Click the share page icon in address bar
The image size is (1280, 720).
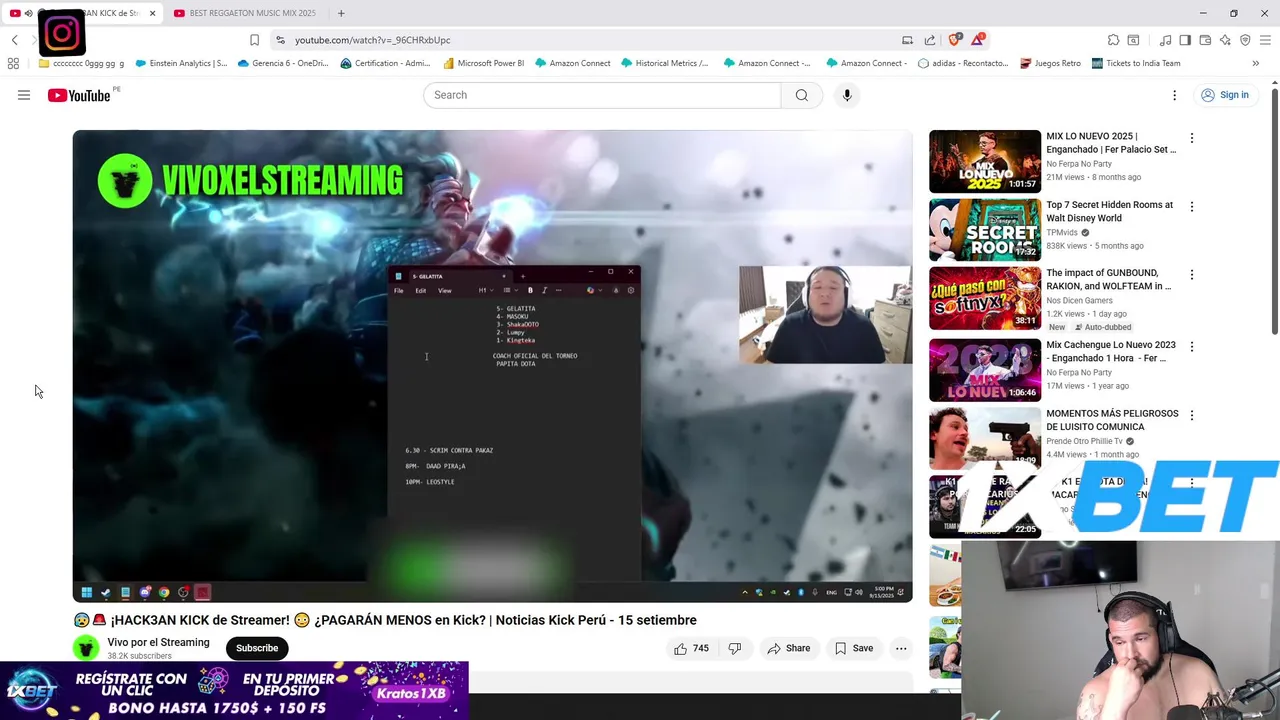click(x=930, y=40)
